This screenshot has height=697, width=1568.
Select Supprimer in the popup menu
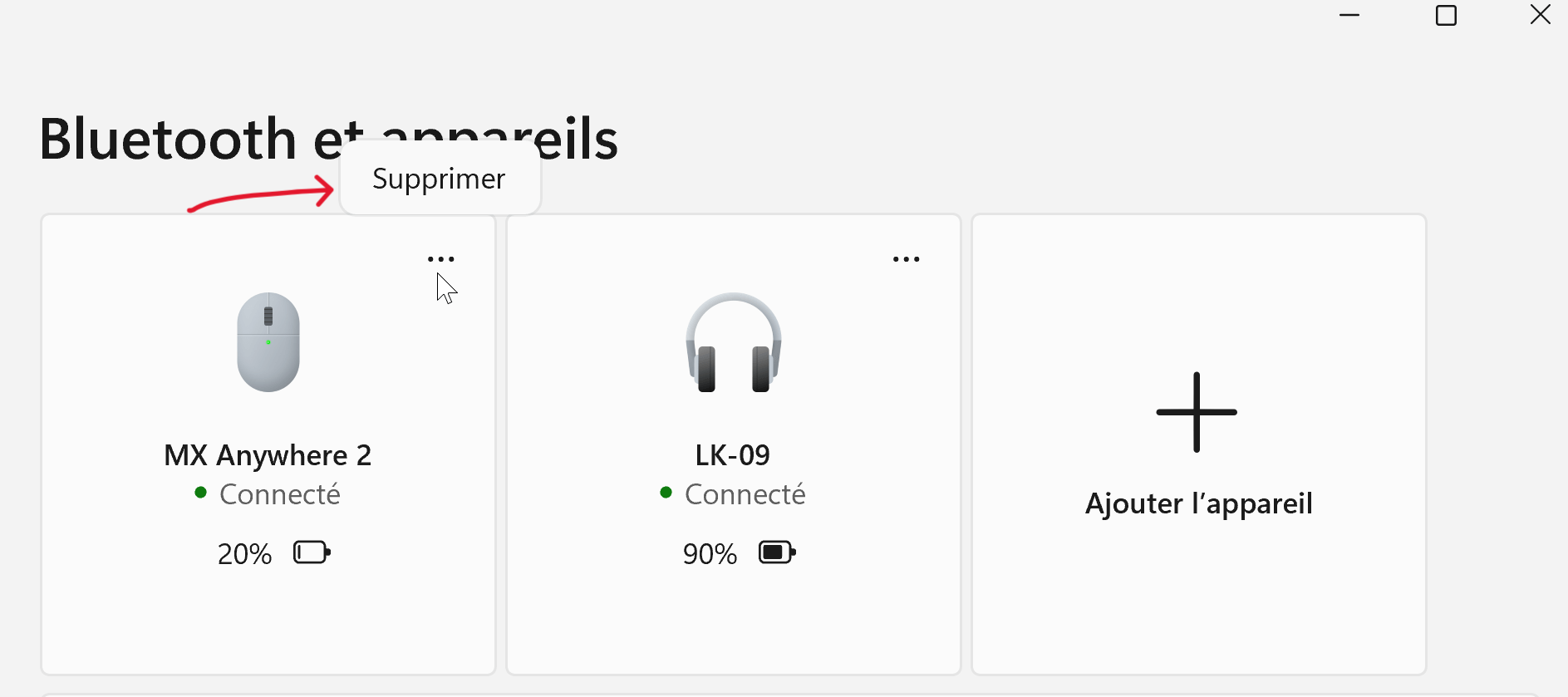(x=439, y=179)
